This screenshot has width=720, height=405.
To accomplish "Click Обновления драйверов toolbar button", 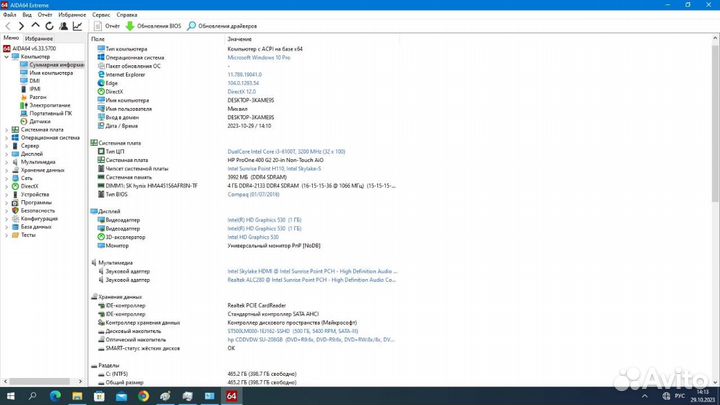I will [222, 26].
